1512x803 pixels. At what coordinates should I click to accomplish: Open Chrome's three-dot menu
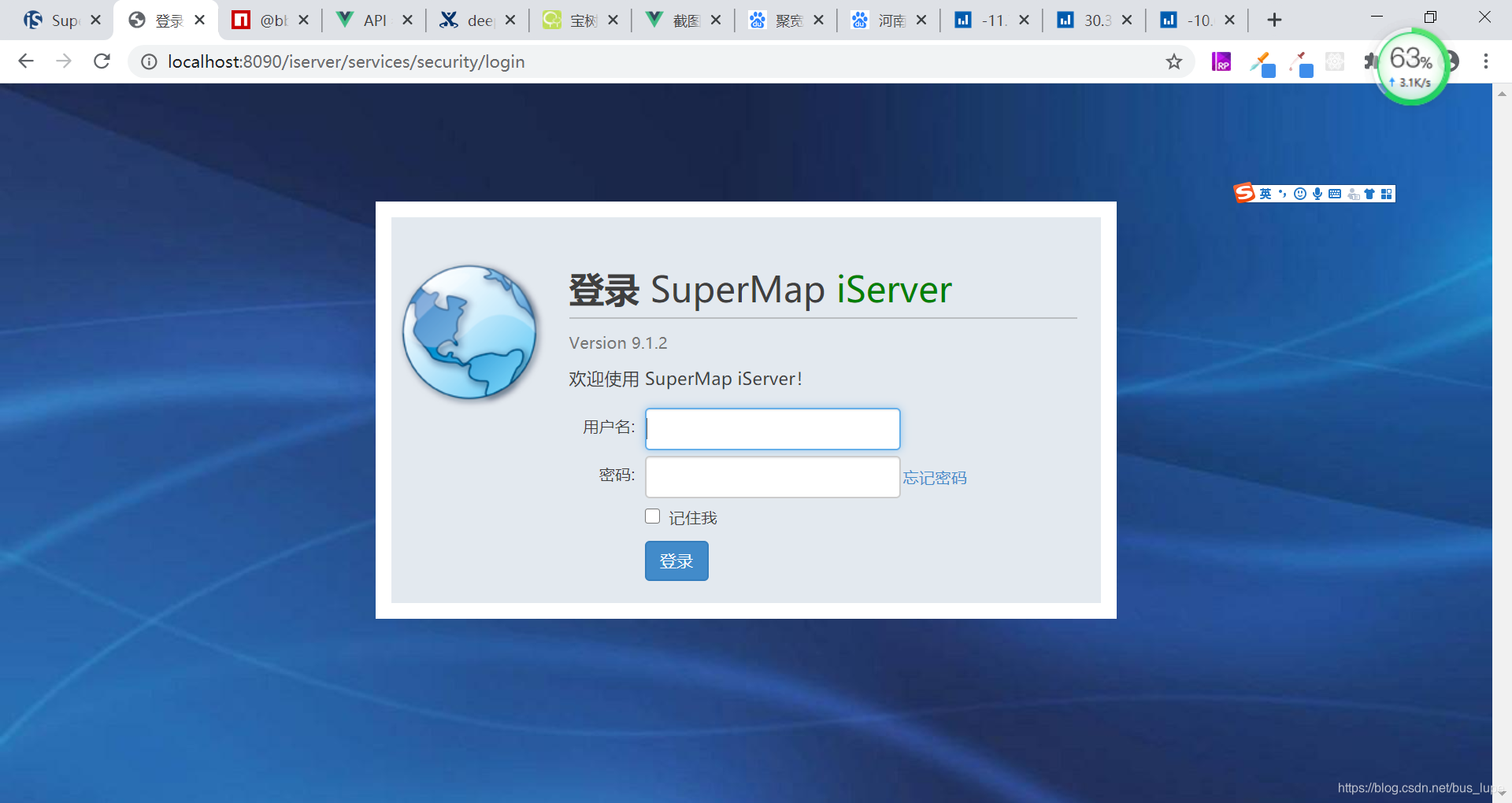point(1486,61)
